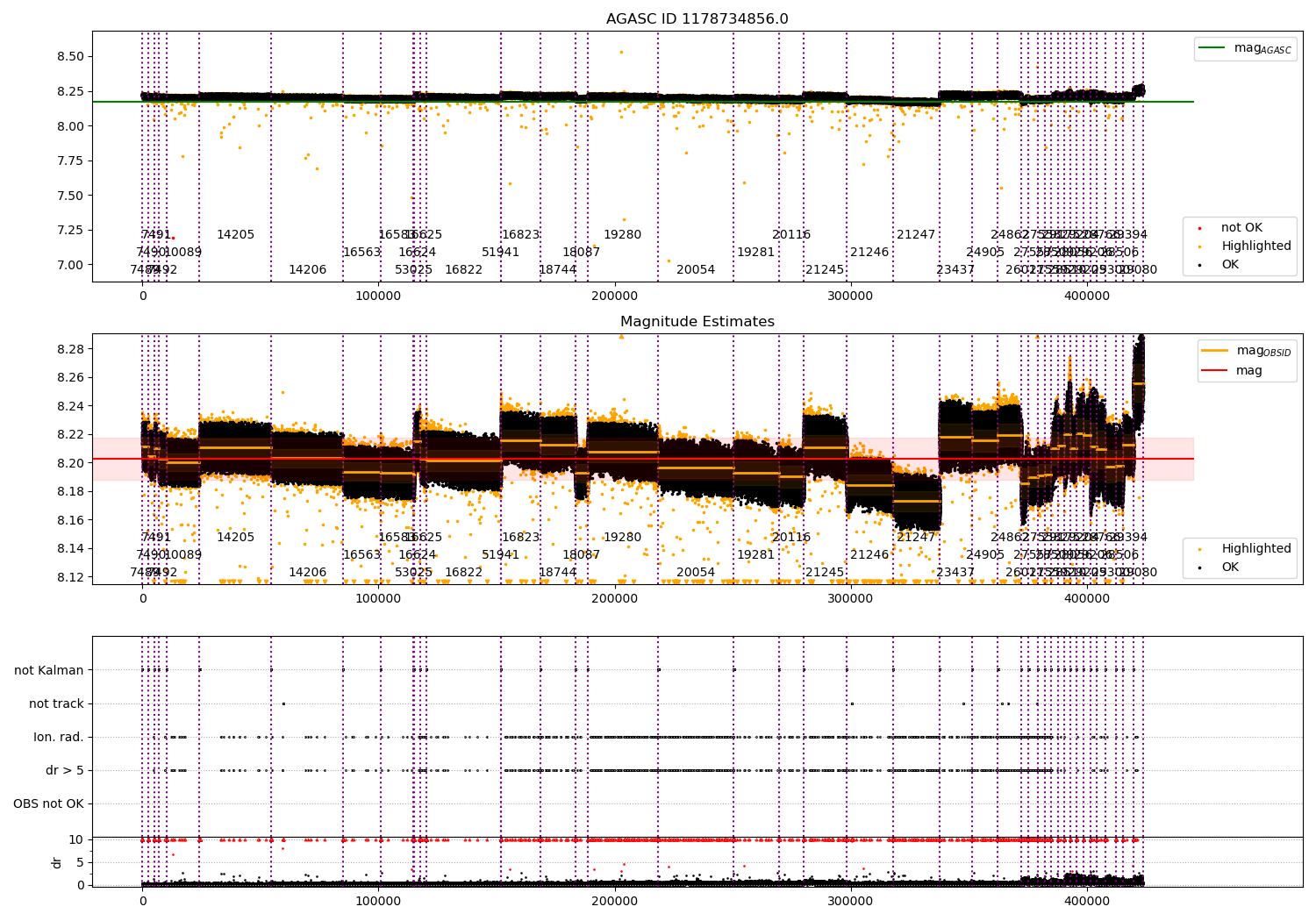Click the 8.14 y-axis tick label
The width and height of the screenshot is (1316, 921).
pos(69,549)
